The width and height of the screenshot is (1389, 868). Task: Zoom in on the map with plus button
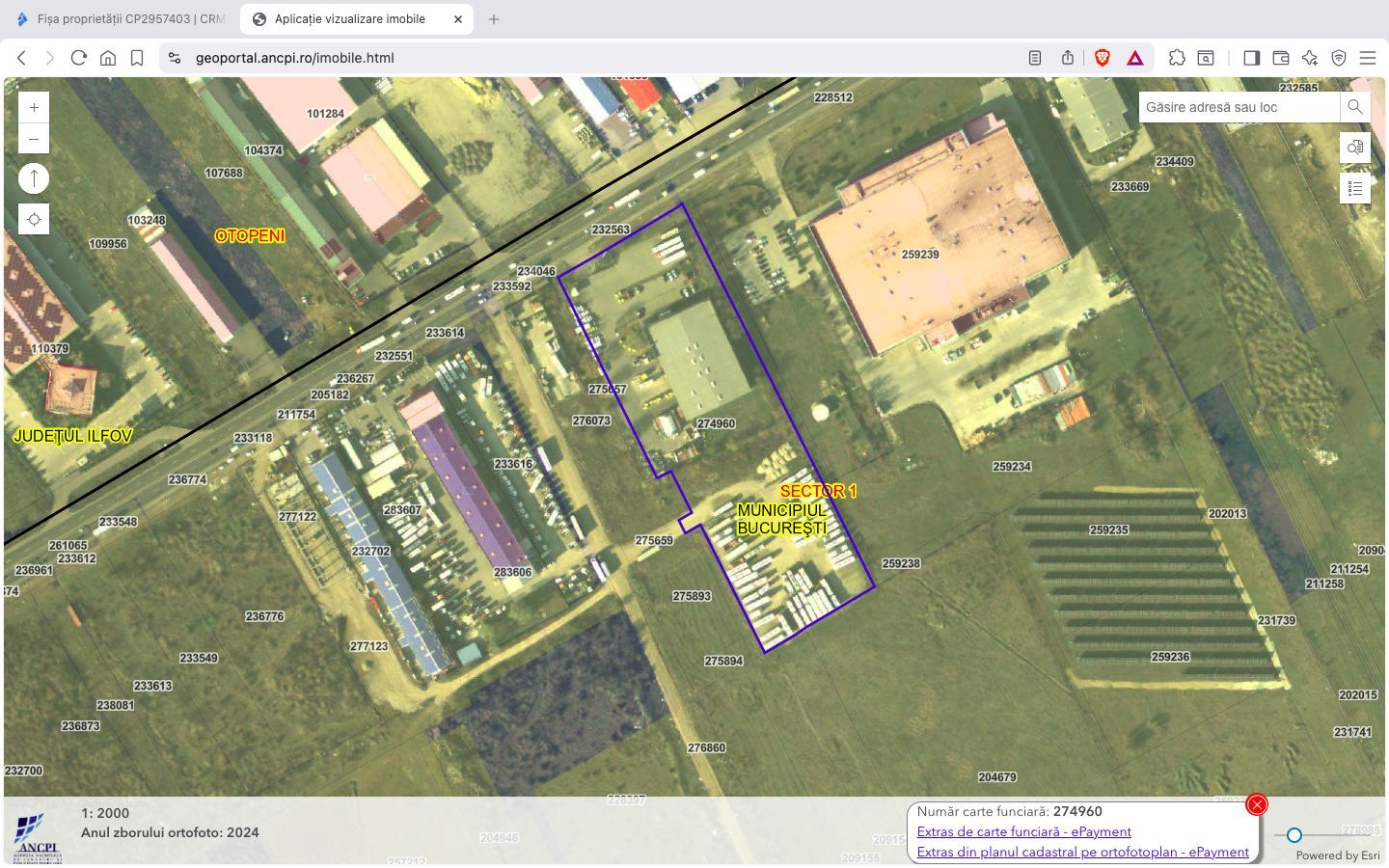pos(34,108)
